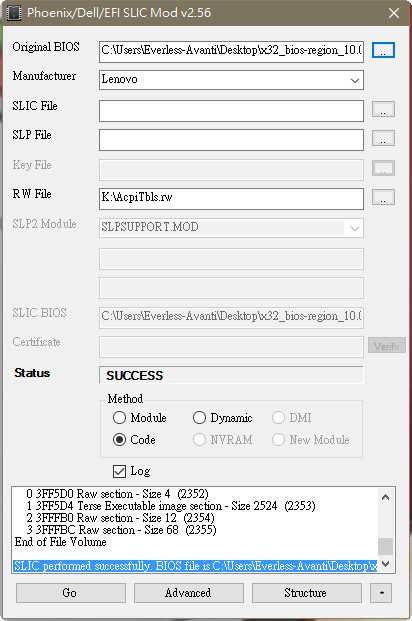
Task: Click the log scrollbar down arrow
Action: pyautogui.click(x=385, y=564)
